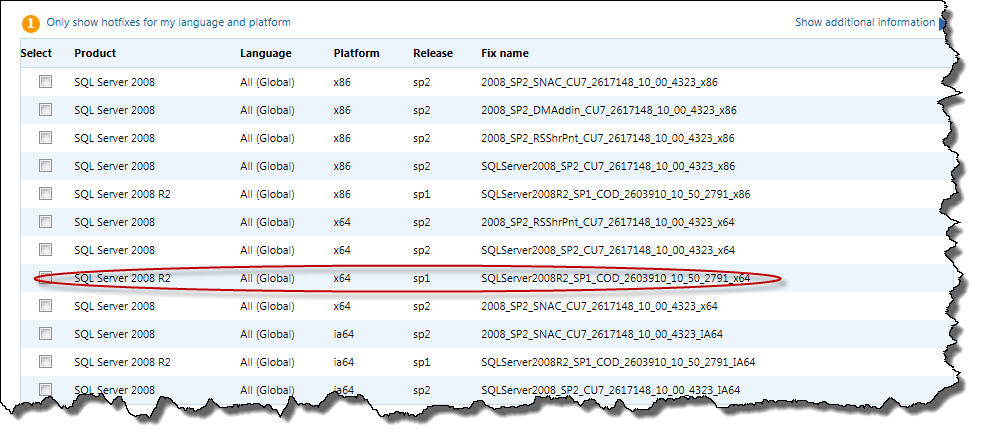This screenshot has height=438, width=985.
Task: Select SQLServer2008R2_SP1_COD IA64 row checkbox
Action: [x=45, y=361]
